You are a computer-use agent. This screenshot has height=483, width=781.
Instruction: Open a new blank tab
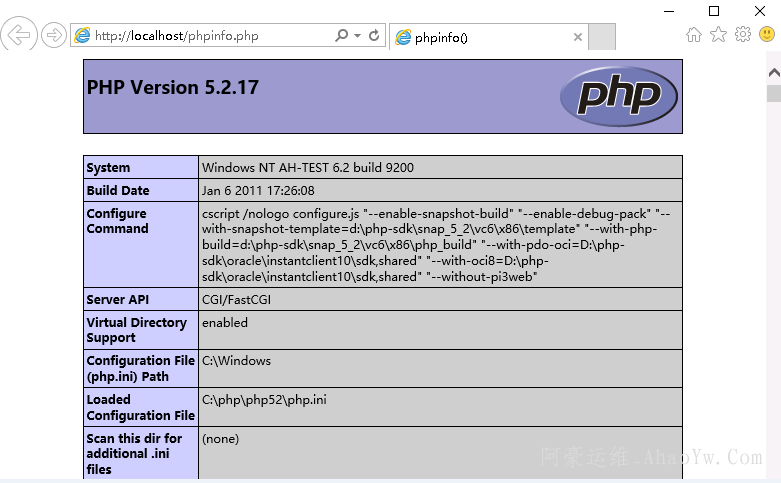click(601, 37)
